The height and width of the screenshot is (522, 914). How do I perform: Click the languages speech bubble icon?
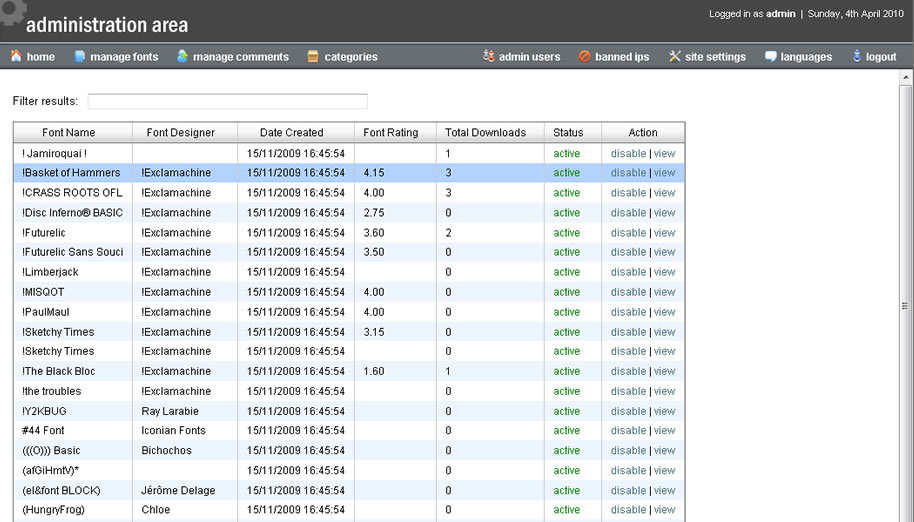tap(771, 57)
